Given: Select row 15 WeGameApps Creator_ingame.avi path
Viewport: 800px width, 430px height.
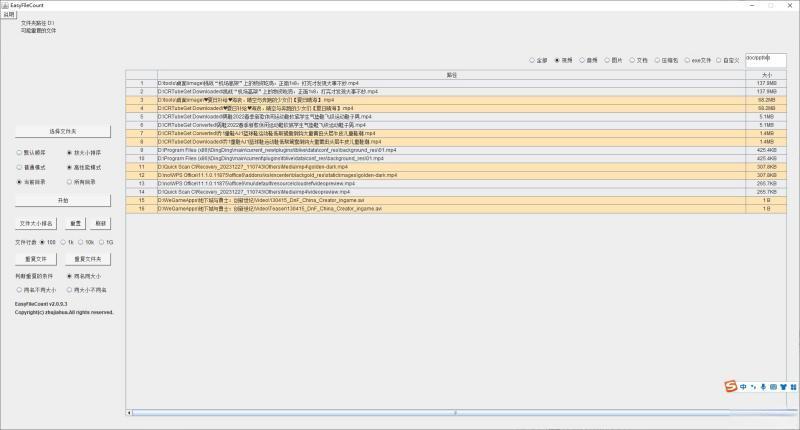Looking at the screenshot, I should (452, 200).
